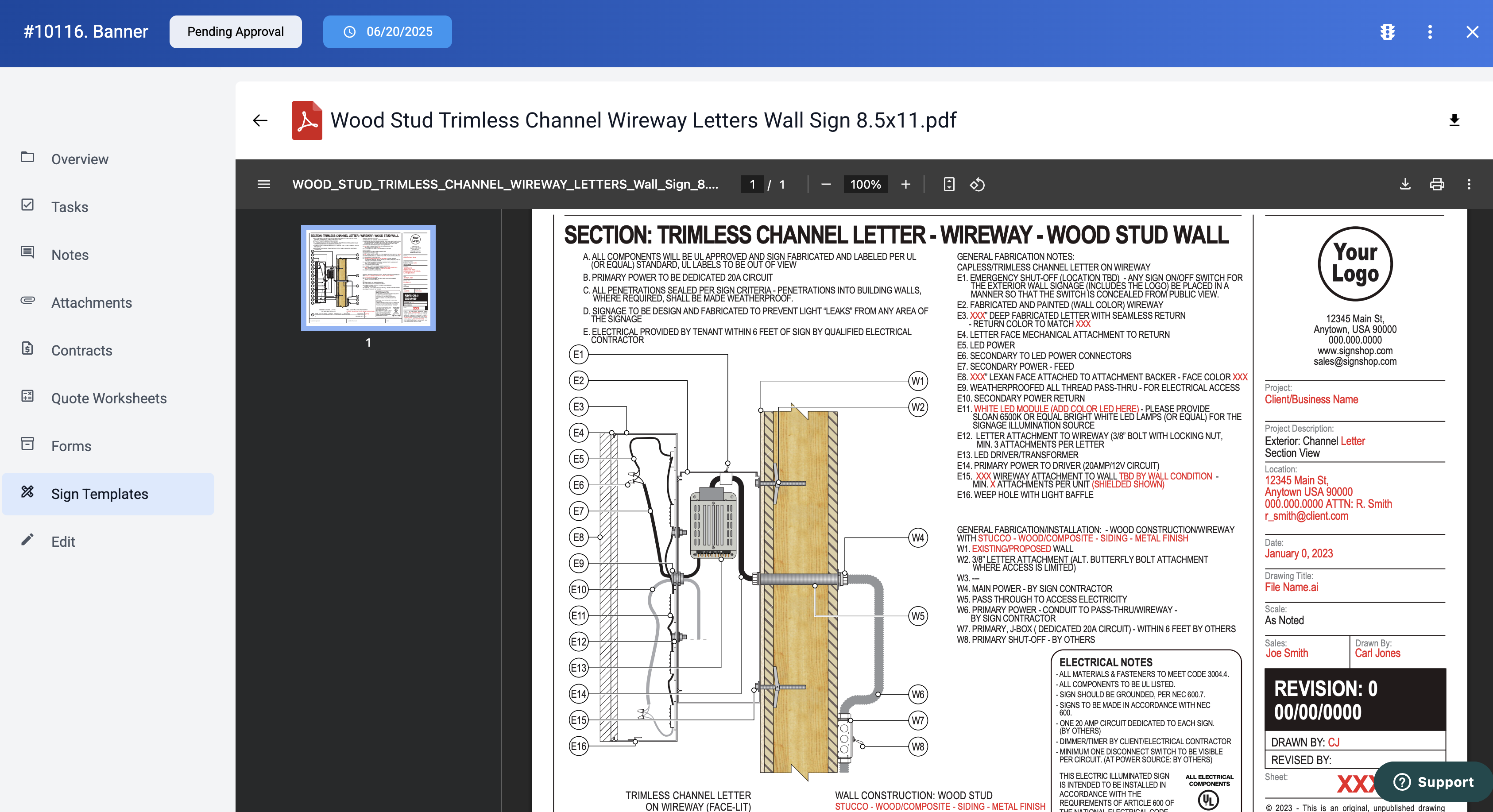Viewport: 1493px width, 812px height.
Task: Open Quote Worksheets section
Action: click(108, 398)
